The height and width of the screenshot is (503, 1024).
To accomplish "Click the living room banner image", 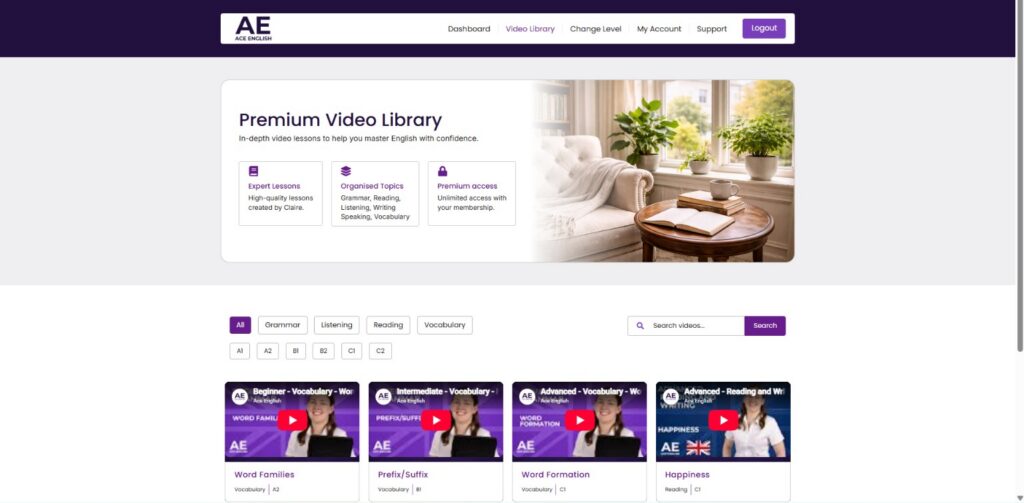I will (663, 171).
